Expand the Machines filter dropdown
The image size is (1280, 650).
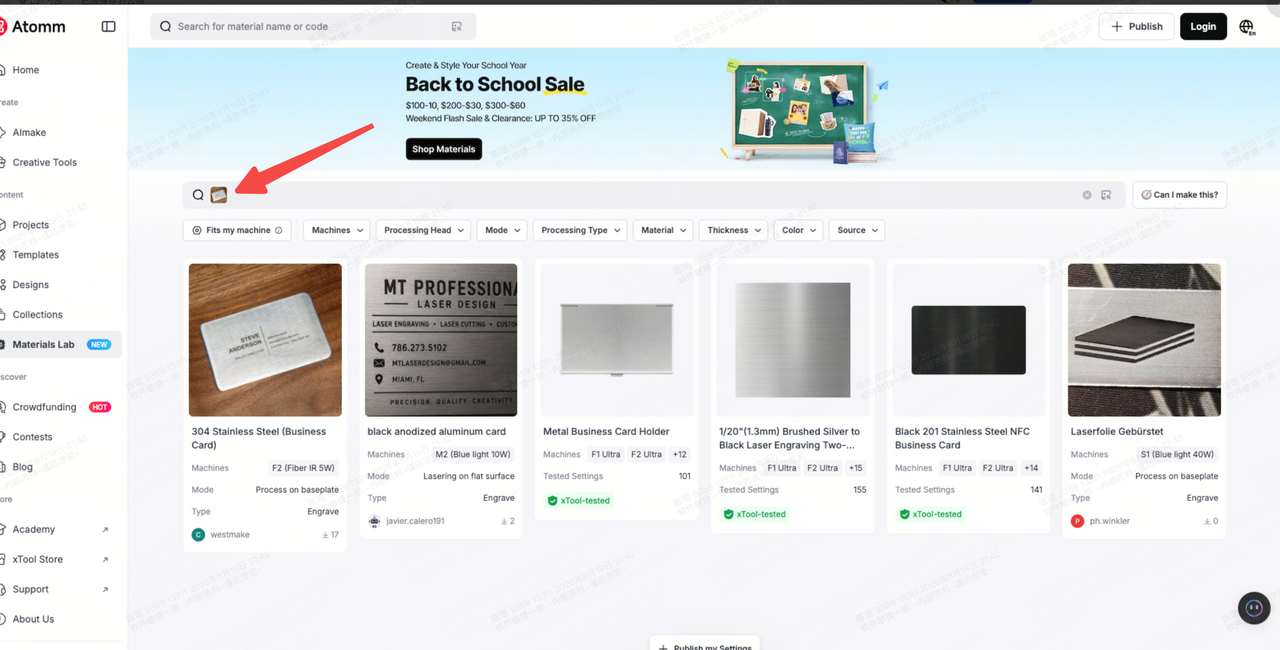coord(336,230)
